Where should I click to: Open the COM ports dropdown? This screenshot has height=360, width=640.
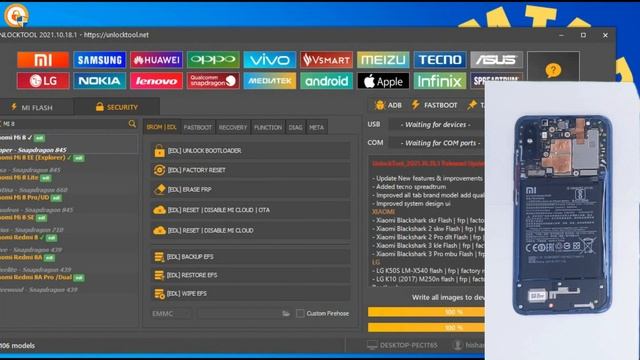pyautogui.click(x=436, y=143)
